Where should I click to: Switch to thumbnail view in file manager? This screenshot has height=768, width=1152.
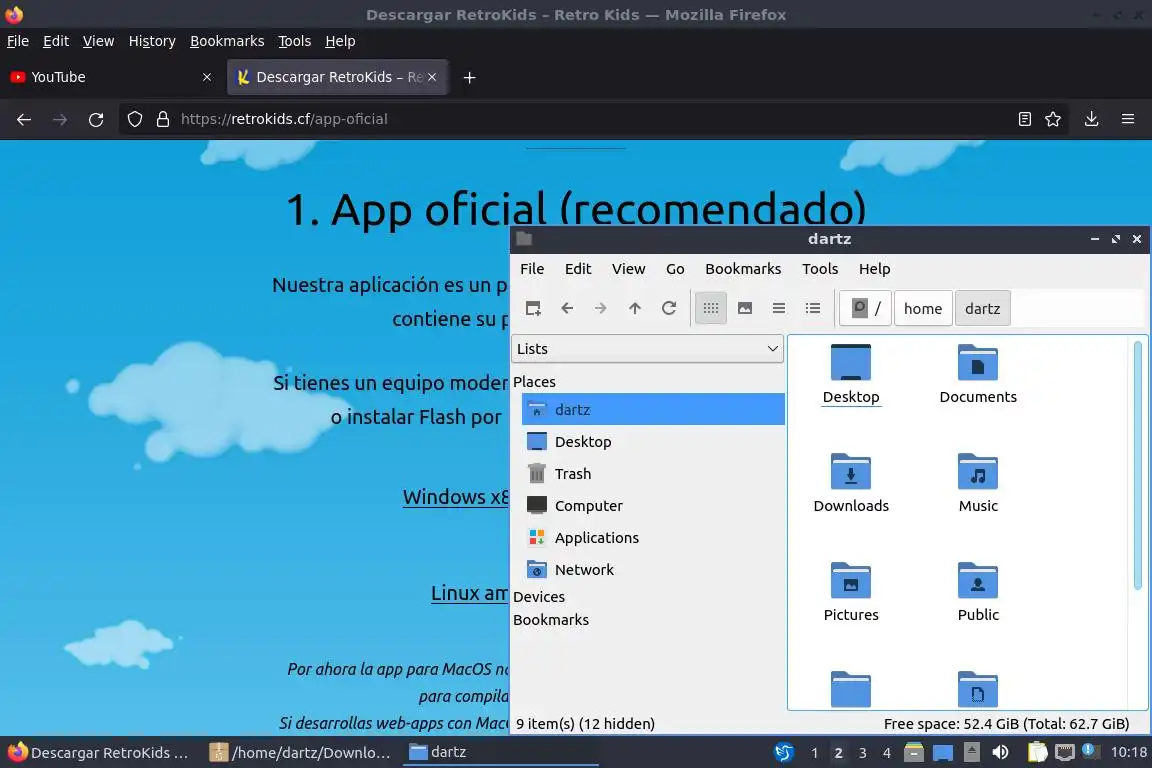745,308
